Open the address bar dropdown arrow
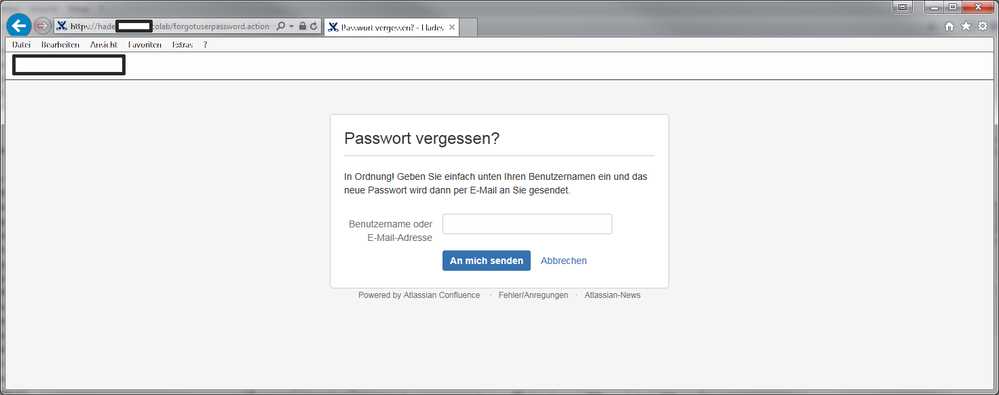999x395 pixels. pyautogui.click(x=292, y=27)
